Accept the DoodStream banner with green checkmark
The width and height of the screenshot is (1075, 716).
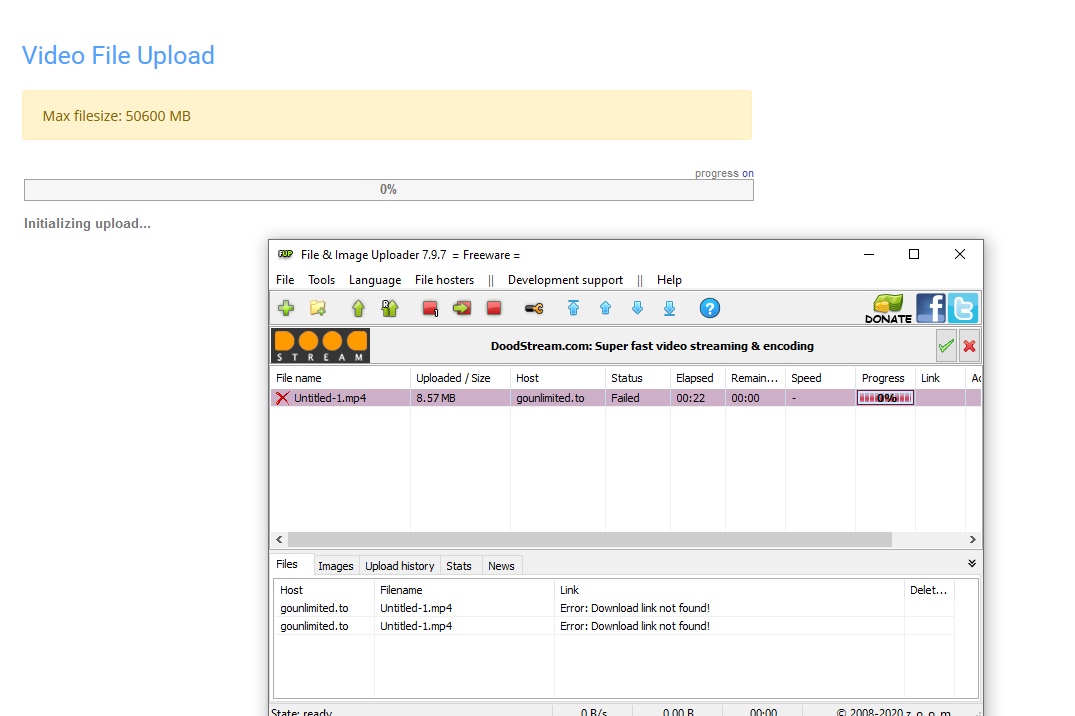coord(946,346)
